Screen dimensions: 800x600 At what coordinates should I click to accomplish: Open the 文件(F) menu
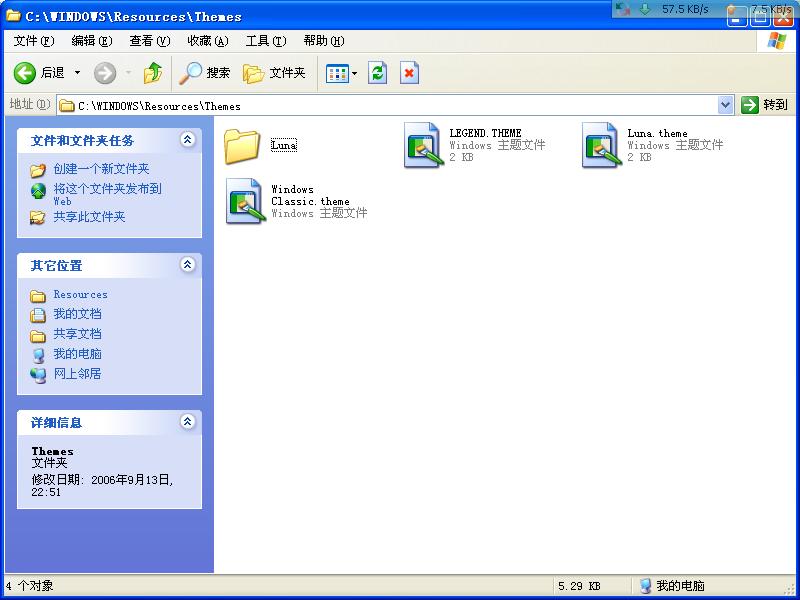tap(34, 41)
